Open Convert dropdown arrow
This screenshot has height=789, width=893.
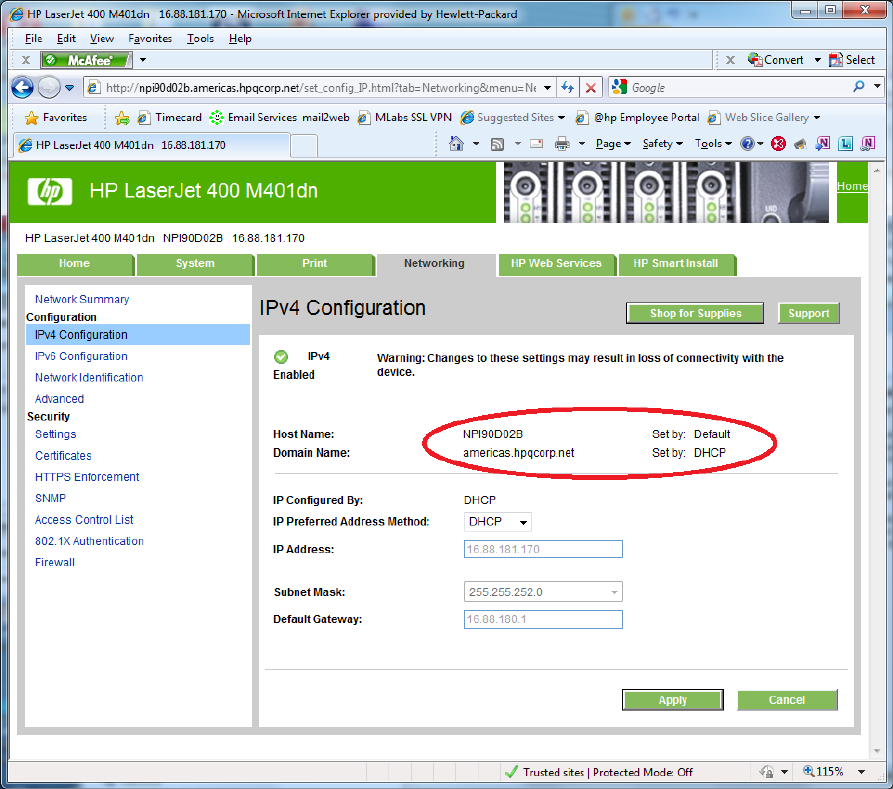817,60
